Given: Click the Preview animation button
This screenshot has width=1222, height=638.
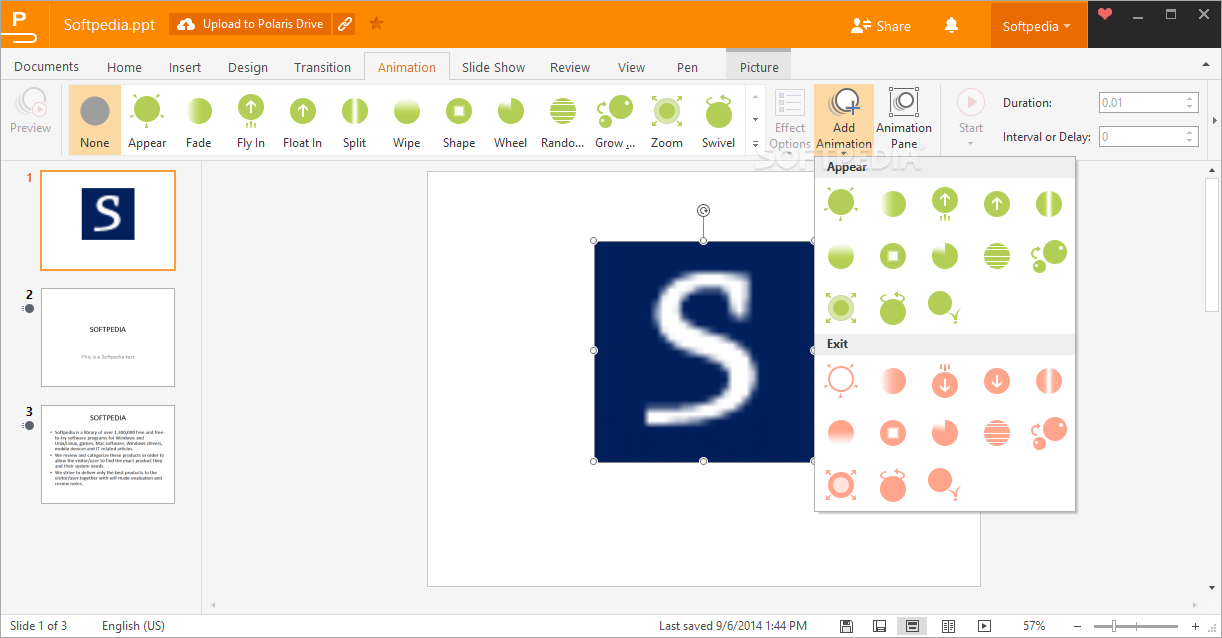Looking at the screenshot, I should click(31, 111).
